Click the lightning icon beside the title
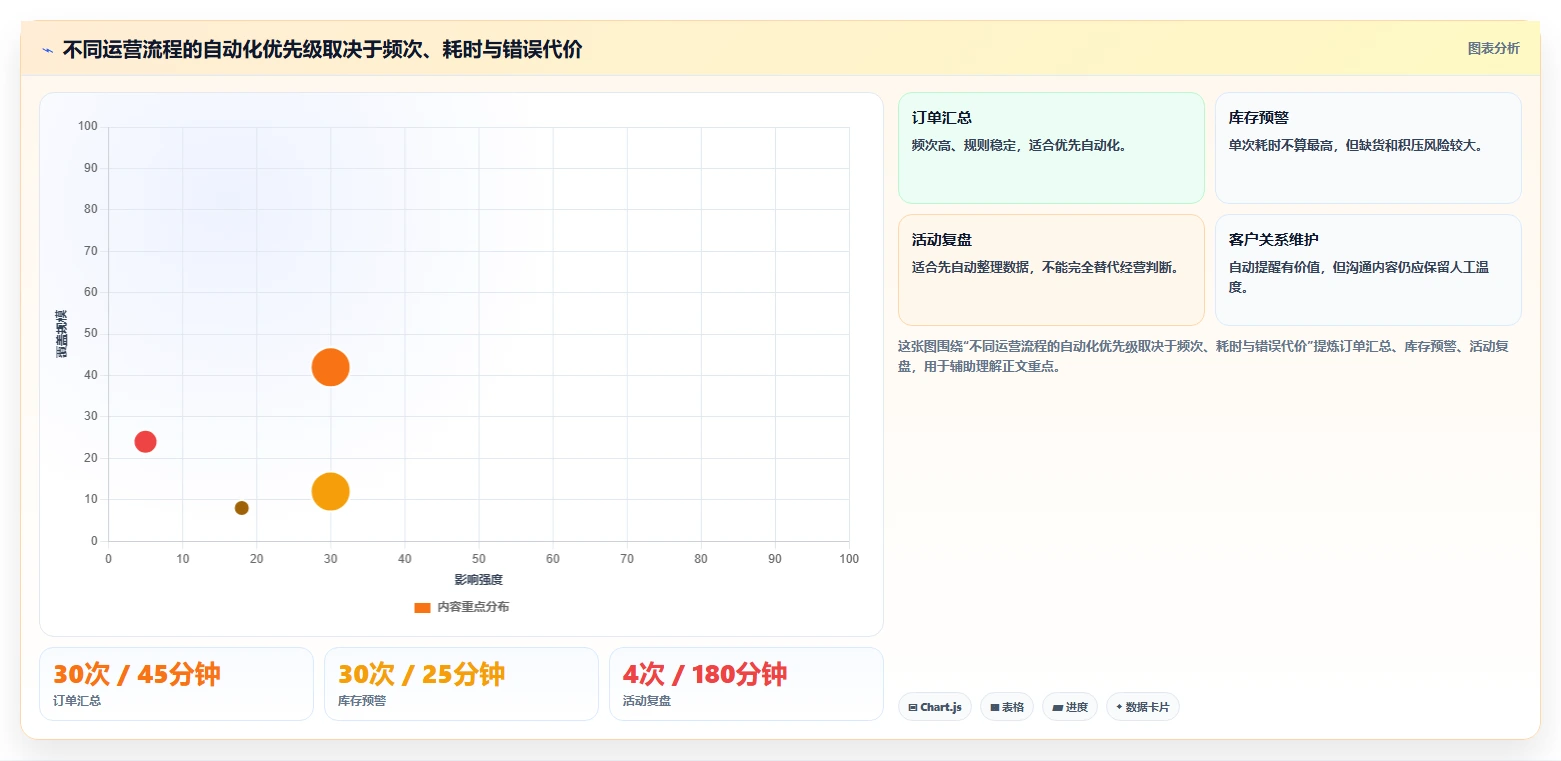Image resolution: width=1561 pixels, height=761 pixels. pyautogui.click(x=48, y=50)
